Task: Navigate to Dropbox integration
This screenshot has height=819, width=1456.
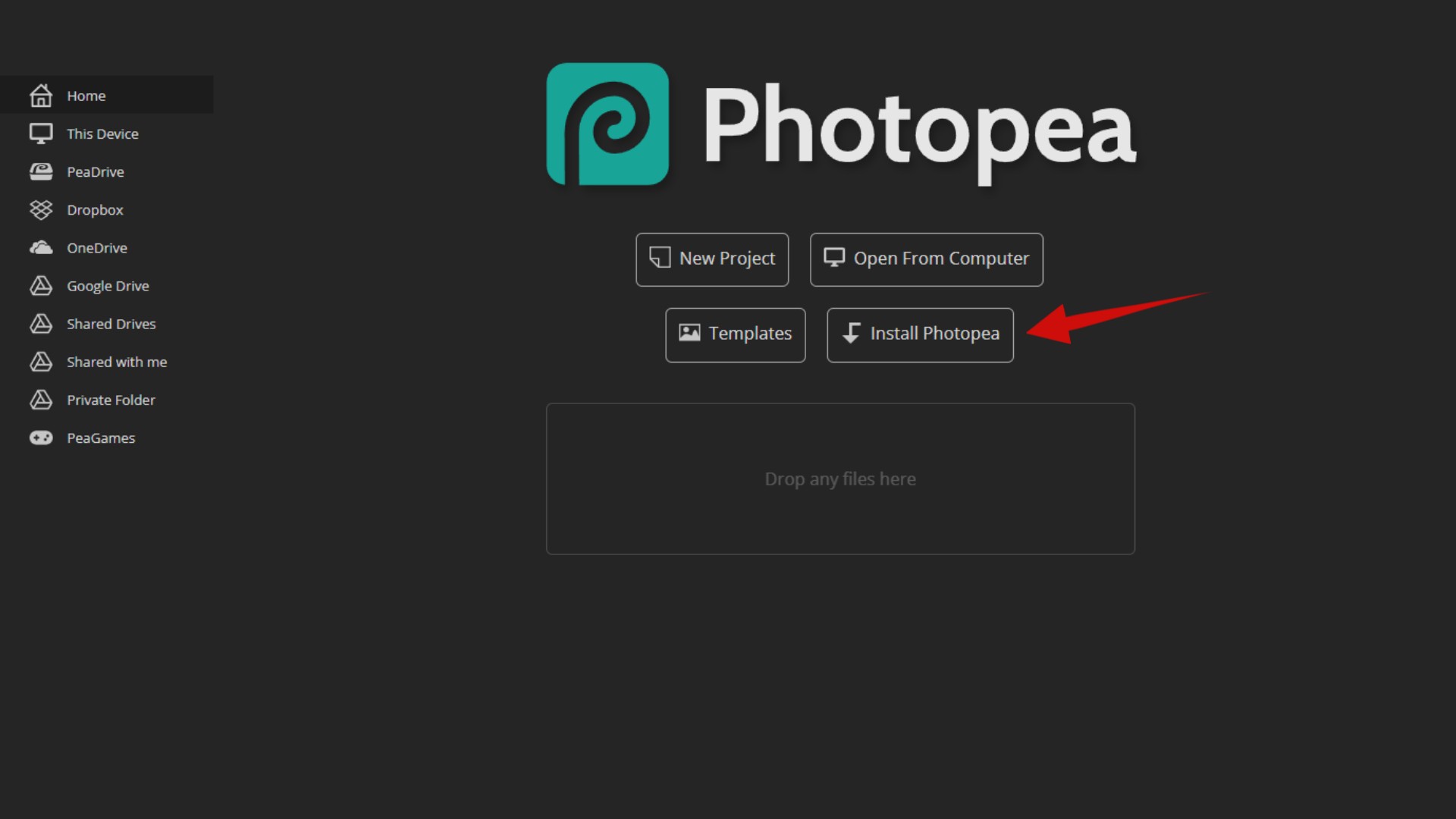Action: 95,209
